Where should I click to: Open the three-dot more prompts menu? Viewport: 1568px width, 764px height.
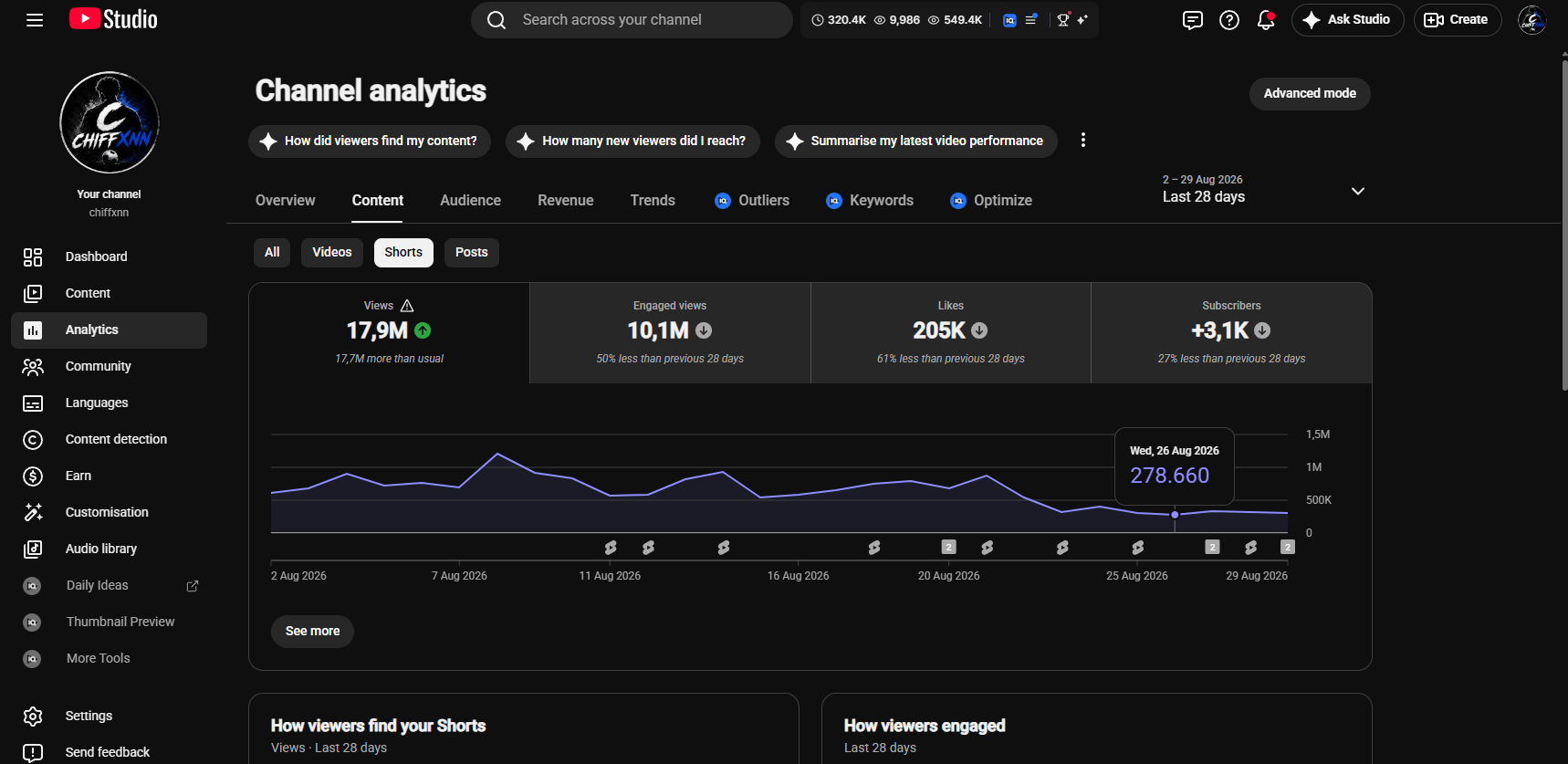click(x=1083, y=141)
